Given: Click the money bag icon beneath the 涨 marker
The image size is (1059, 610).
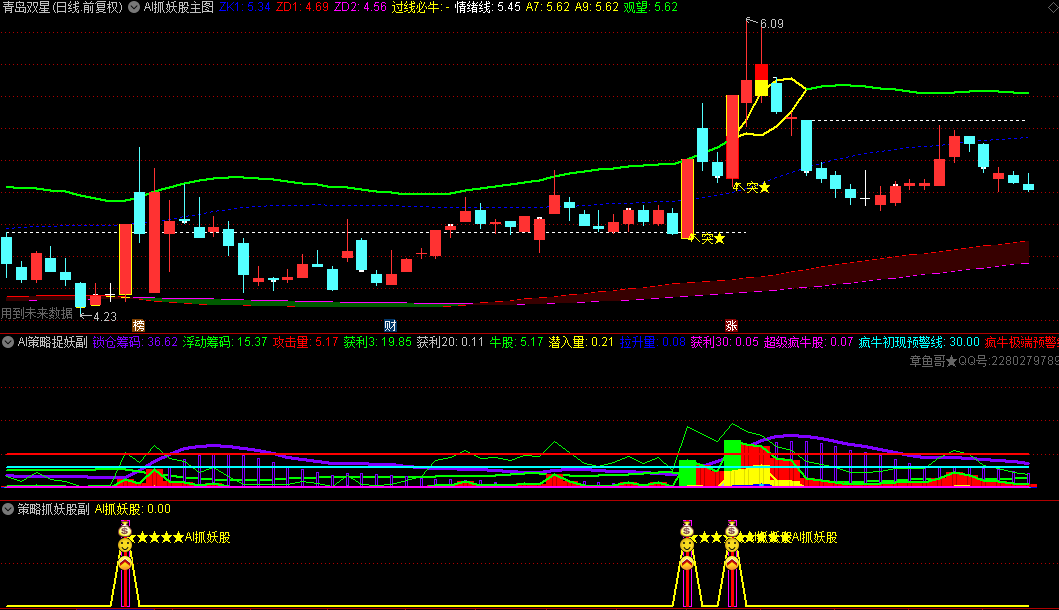Looking at the screenshot, I should pyautogui.click(x=732, y=528).
